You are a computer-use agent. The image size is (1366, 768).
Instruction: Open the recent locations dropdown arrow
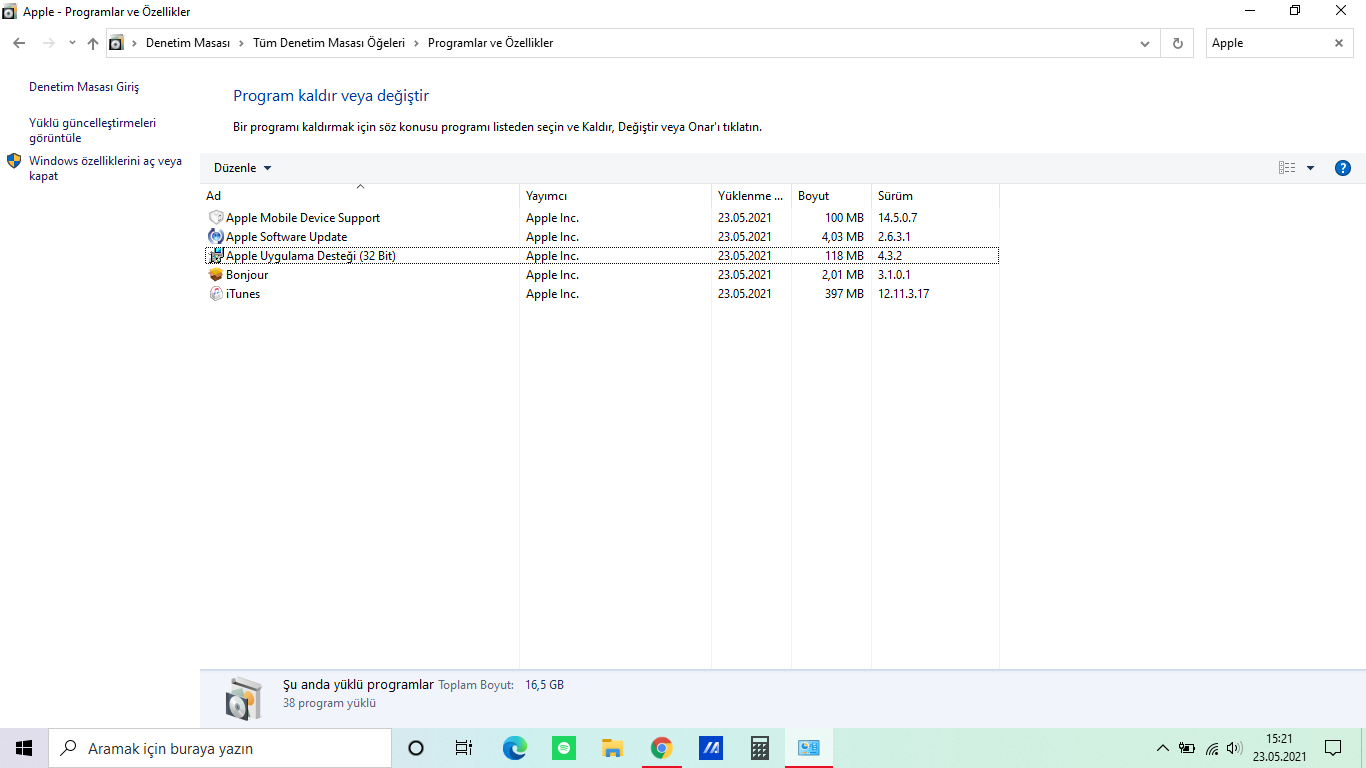point(72,43)
